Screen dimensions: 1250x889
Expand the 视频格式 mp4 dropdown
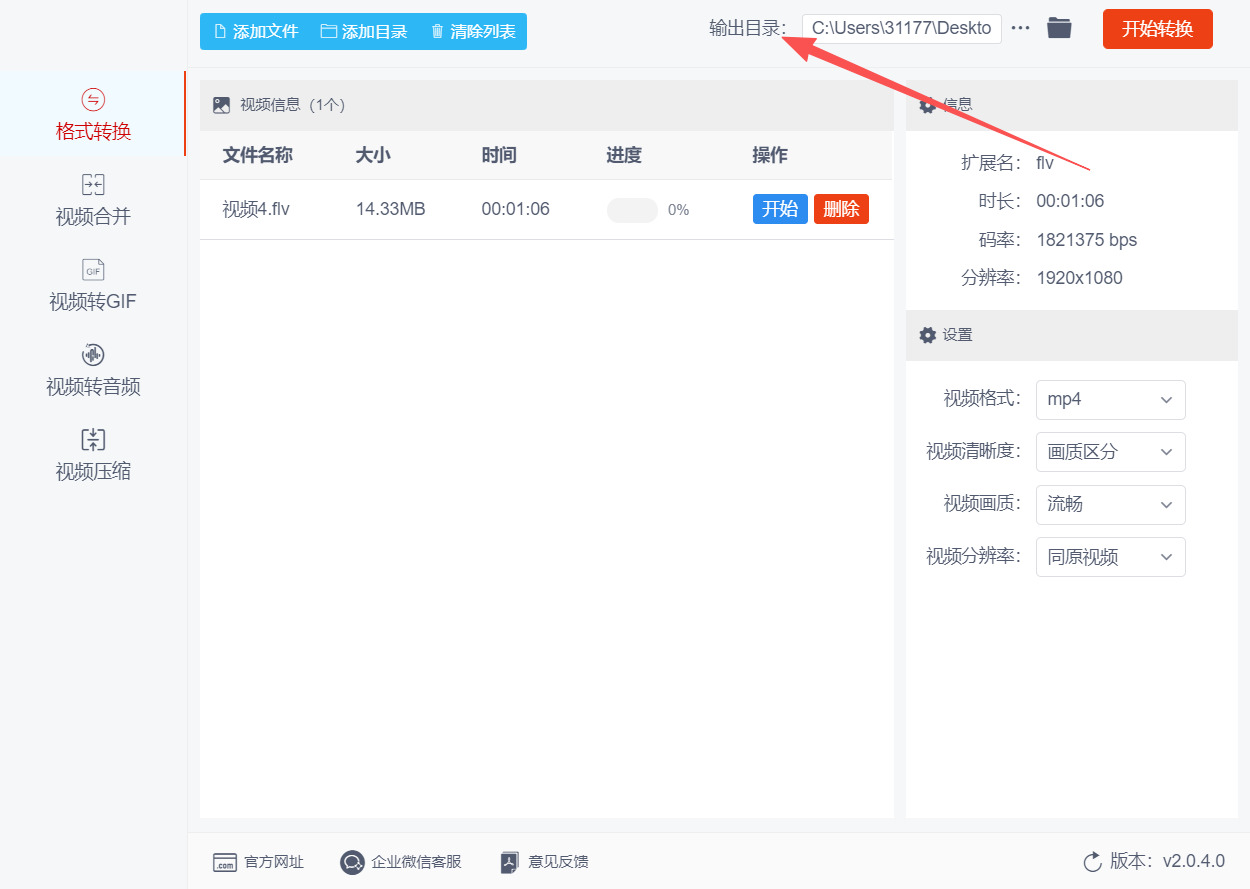pos(1110,400)
